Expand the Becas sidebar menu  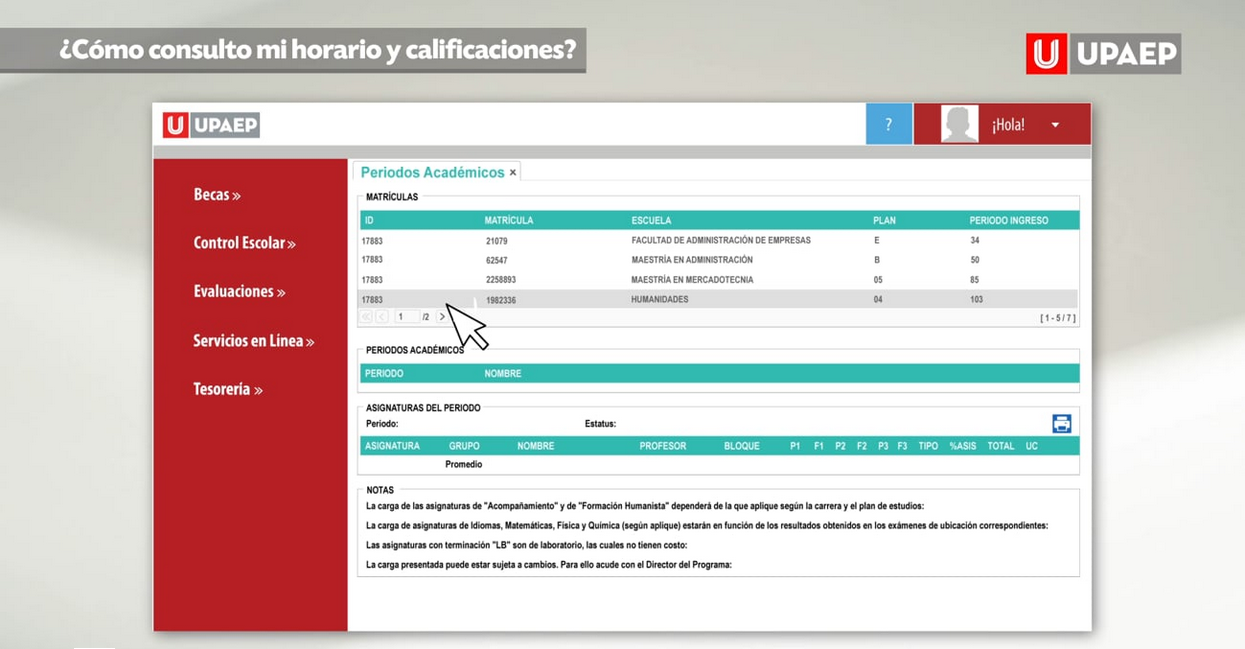click(217, 195)
